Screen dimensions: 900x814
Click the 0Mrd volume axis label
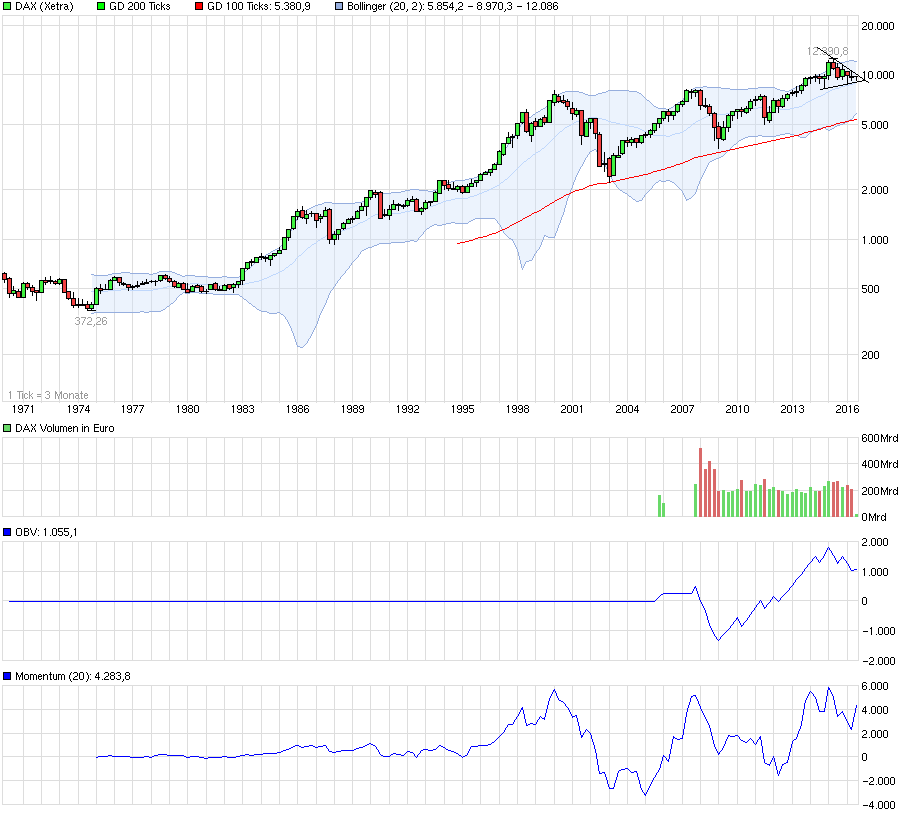[x=875, y=517]
